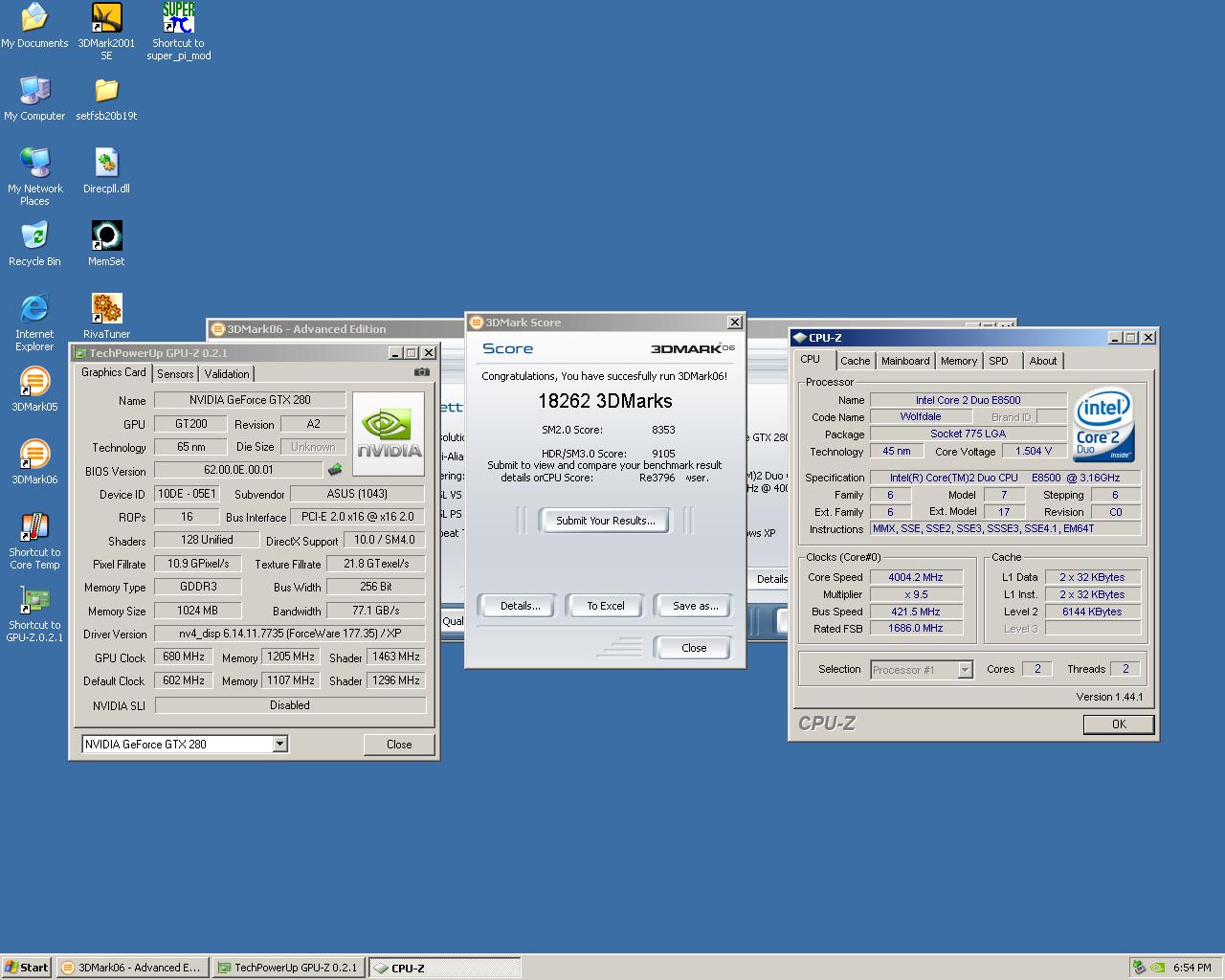Image resolution: width=1225 pixels, height=980 pixels.
Task: Click the Driver Version field in GPU-Z
Action: tap(289, 634)
